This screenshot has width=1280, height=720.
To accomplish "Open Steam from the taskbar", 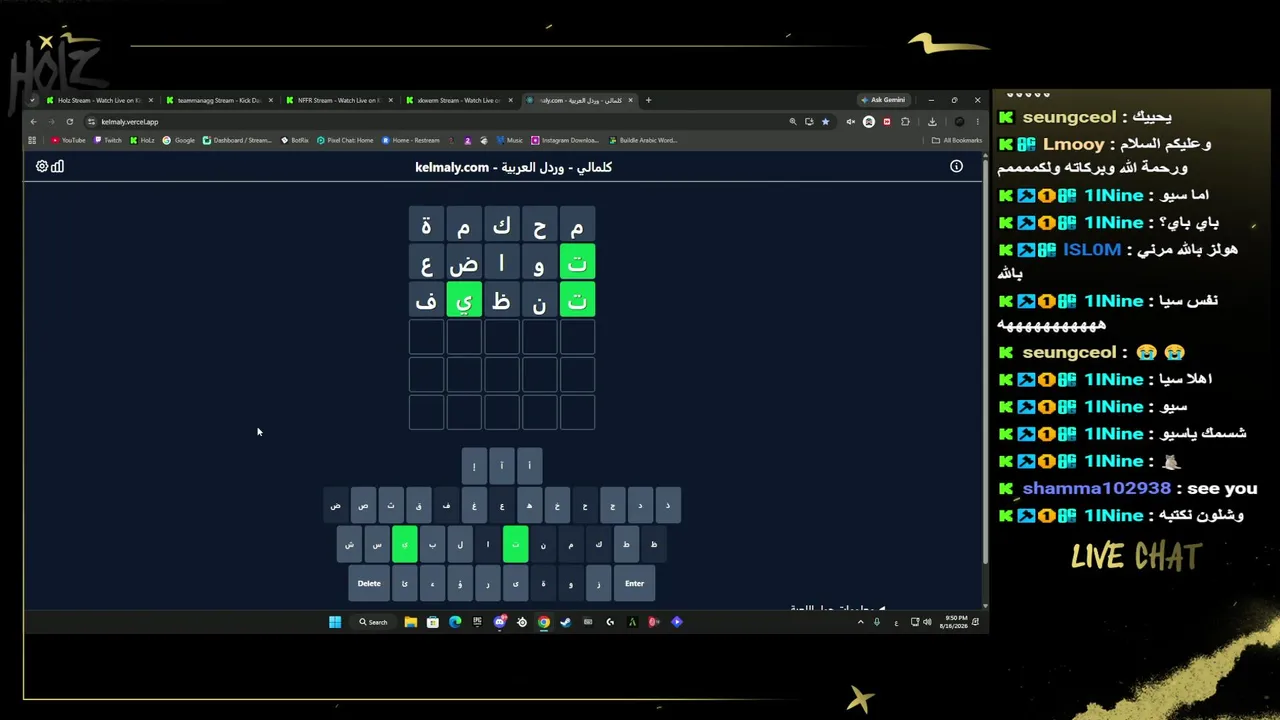I will 565,622.
